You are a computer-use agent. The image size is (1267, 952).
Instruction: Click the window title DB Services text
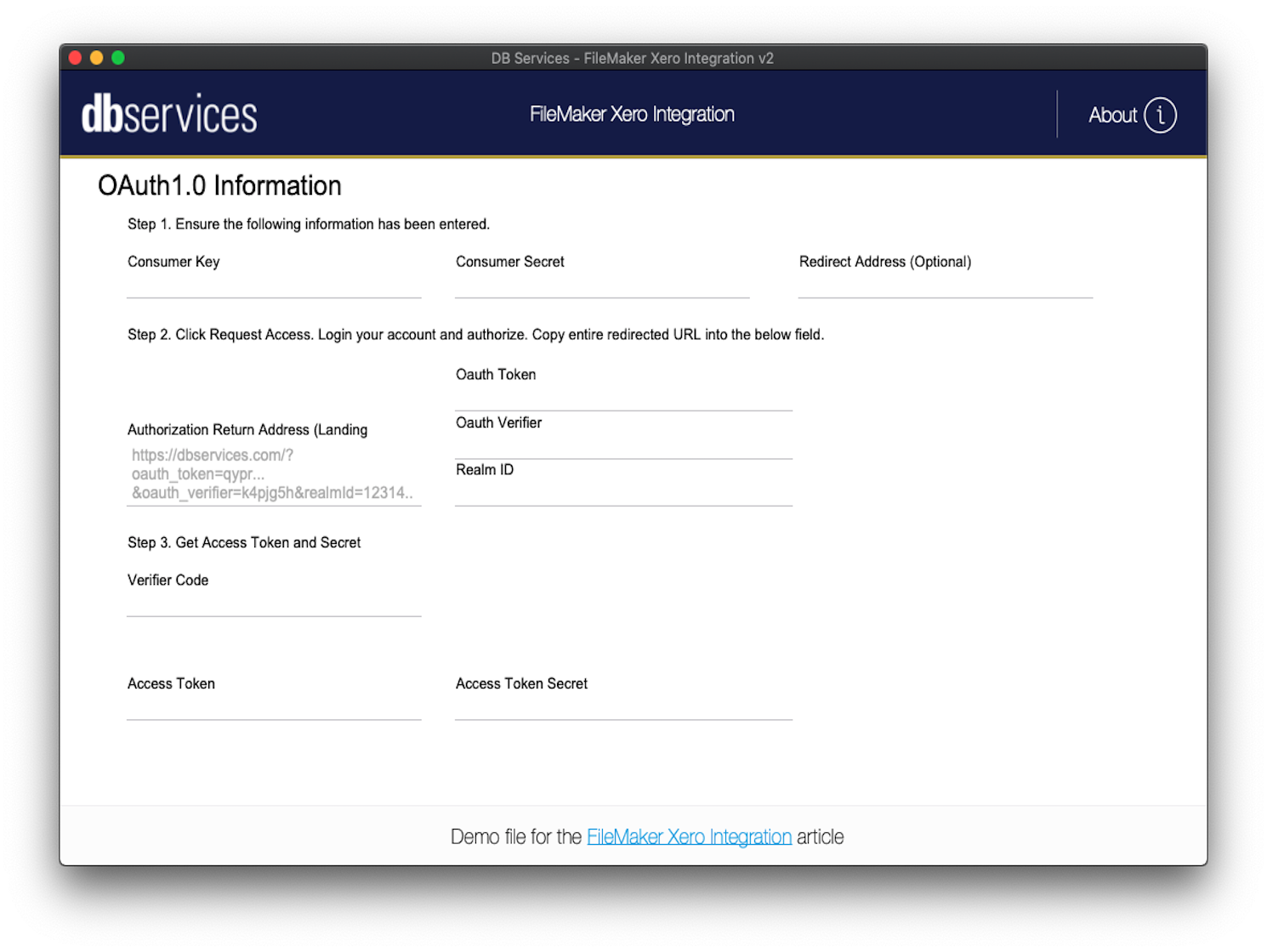(632, 58)
